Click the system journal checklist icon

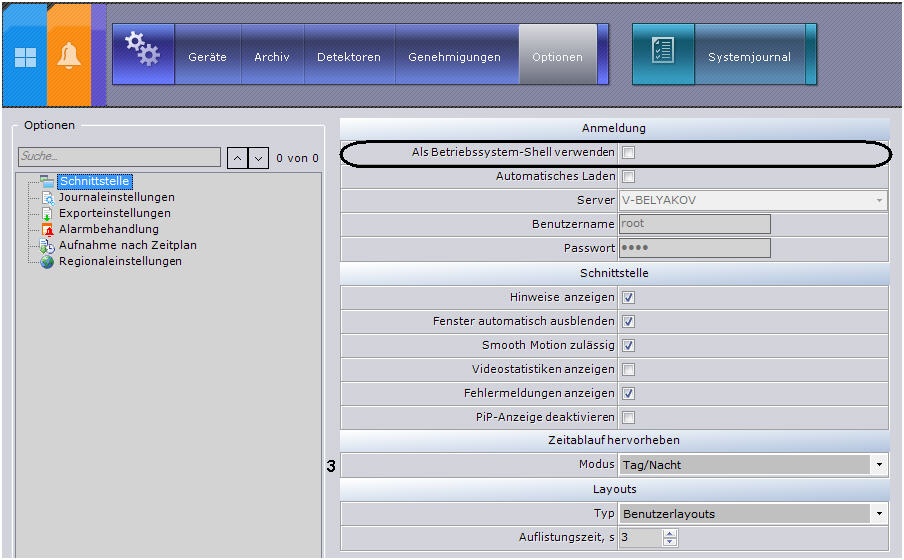(662, 52)
